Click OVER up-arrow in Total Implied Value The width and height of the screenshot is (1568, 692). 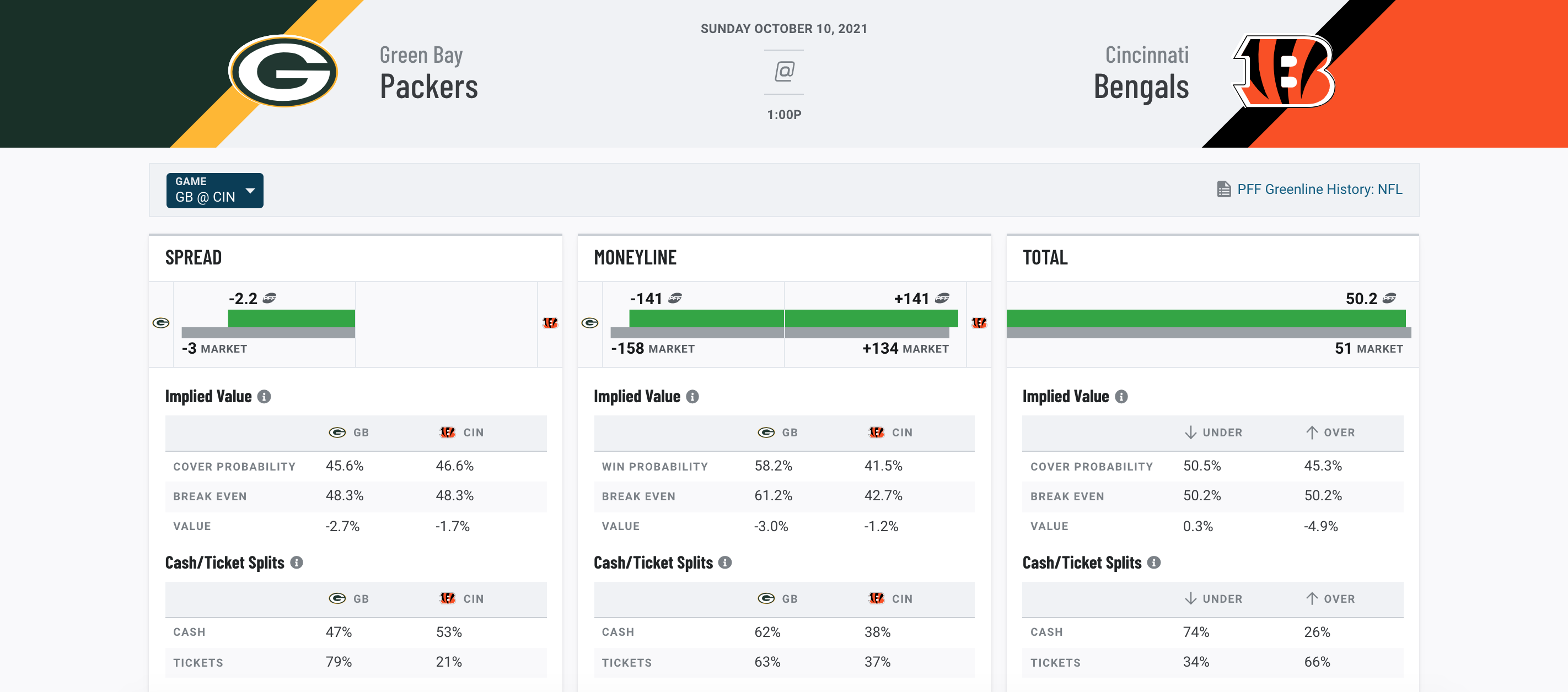(x=1312, y=432)
